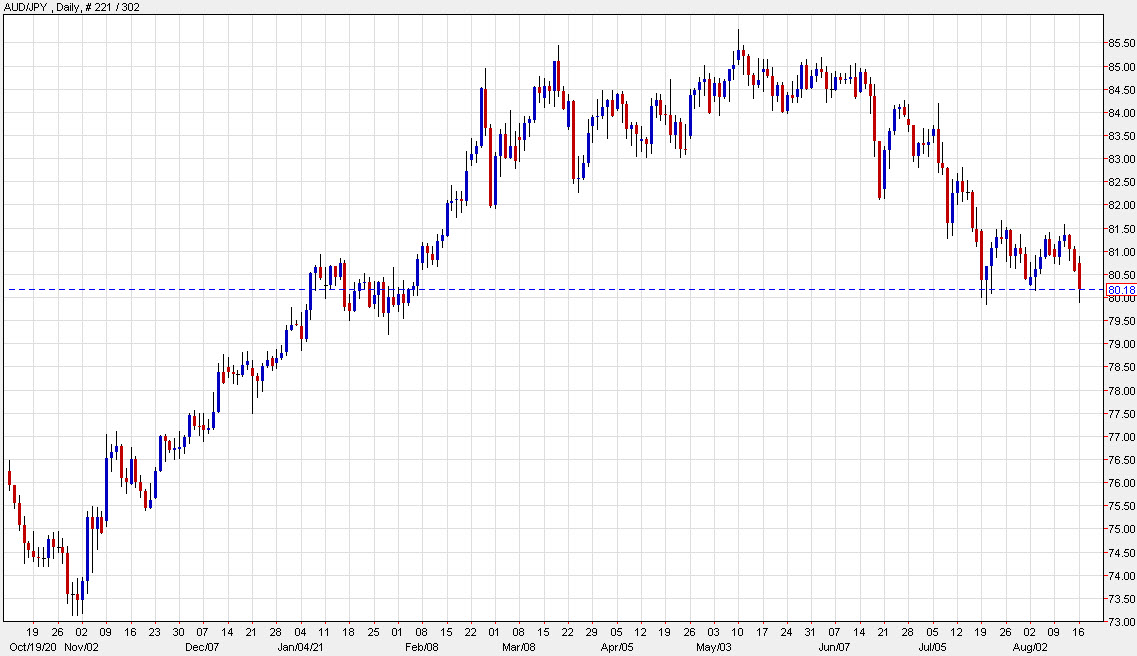1137x656 pixels.
Task: Click the last red candle at chart's right edge
Action: pos(1080,276)
